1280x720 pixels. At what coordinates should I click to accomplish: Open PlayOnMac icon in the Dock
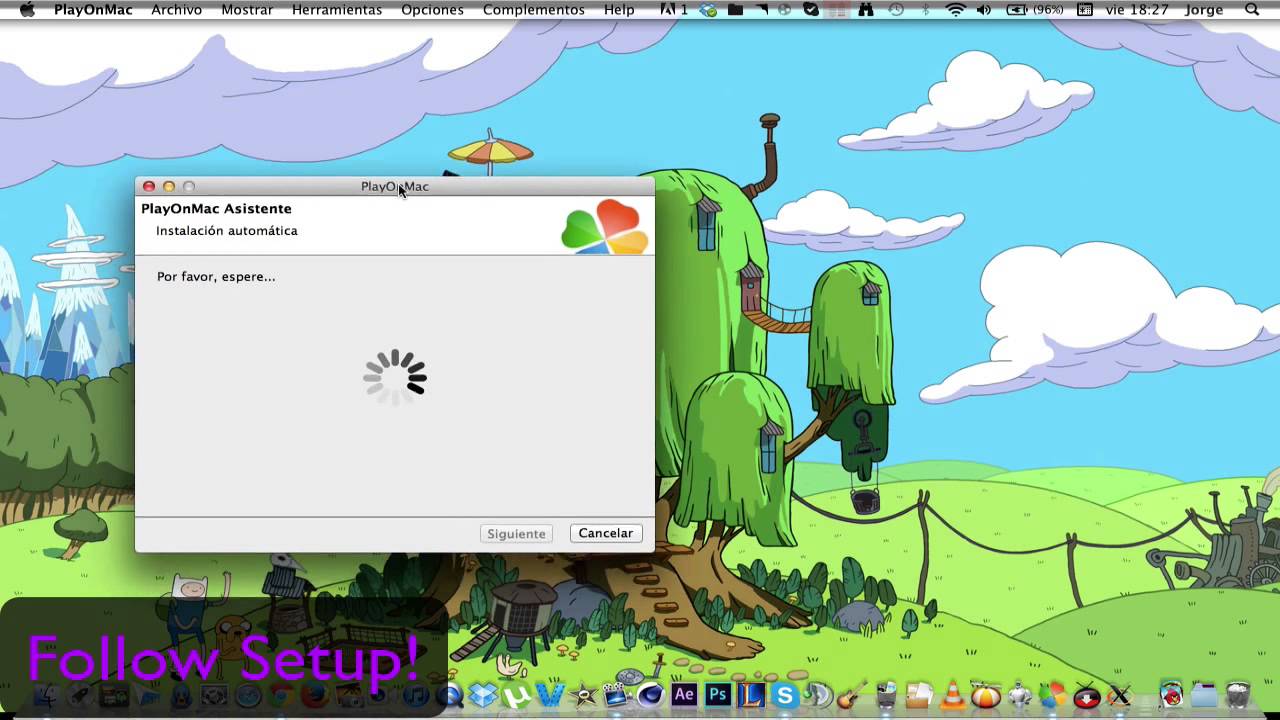coord(1054,696)
